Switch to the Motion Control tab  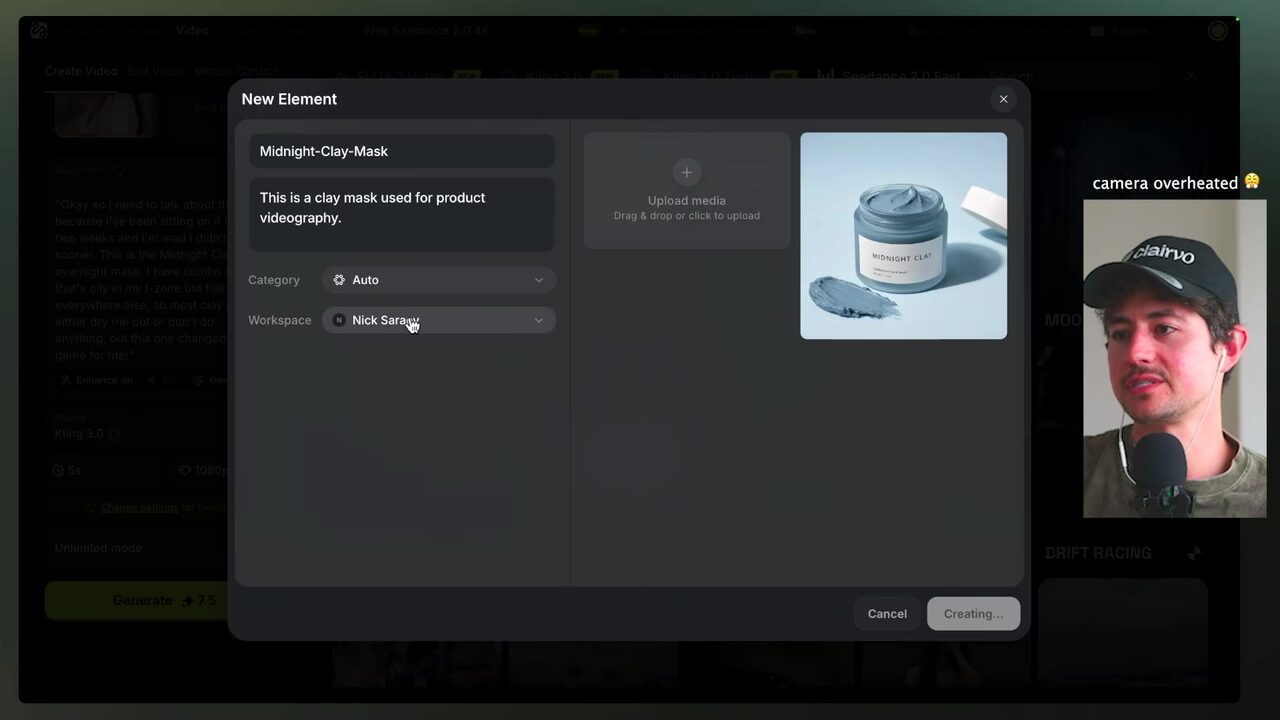click(x=236, y=72)
